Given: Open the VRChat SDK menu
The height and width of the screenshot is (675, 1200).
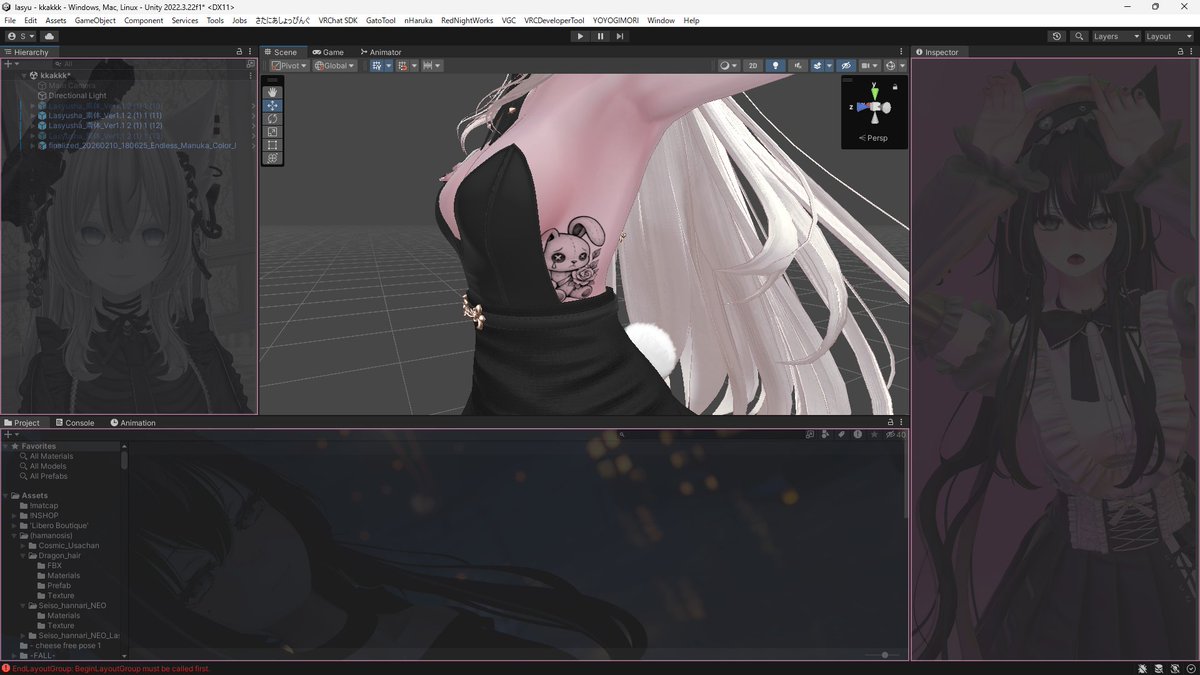Looking at the screenshot, I should coord(338,20).
